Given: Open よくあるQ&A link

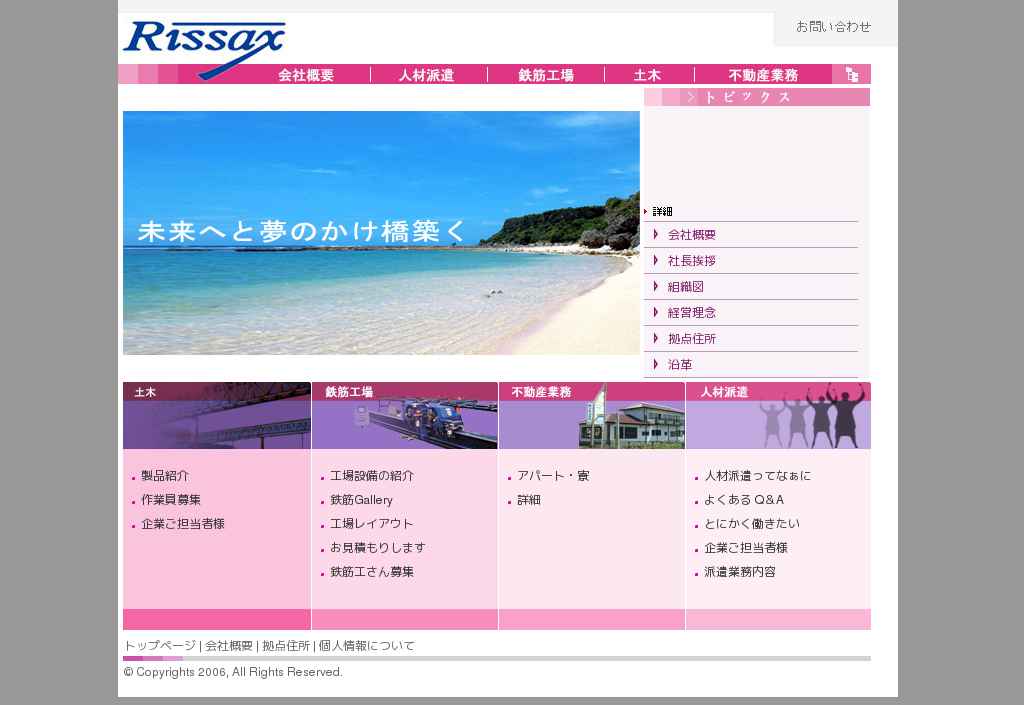Looking at the screenshot, I should [x=744, y=500].
